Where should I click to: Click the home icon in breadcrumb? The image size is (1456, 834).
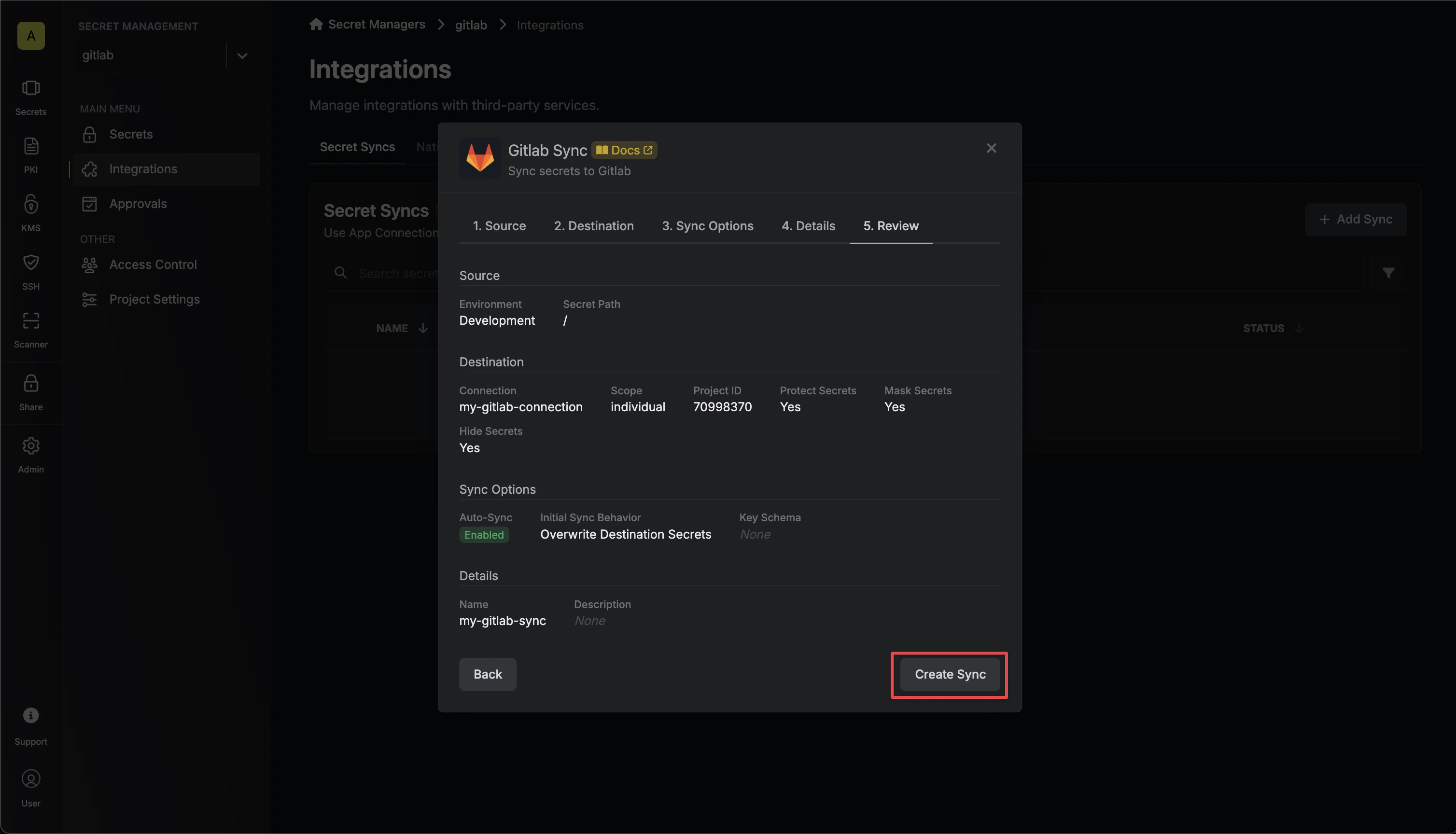[x=316, y=24]
